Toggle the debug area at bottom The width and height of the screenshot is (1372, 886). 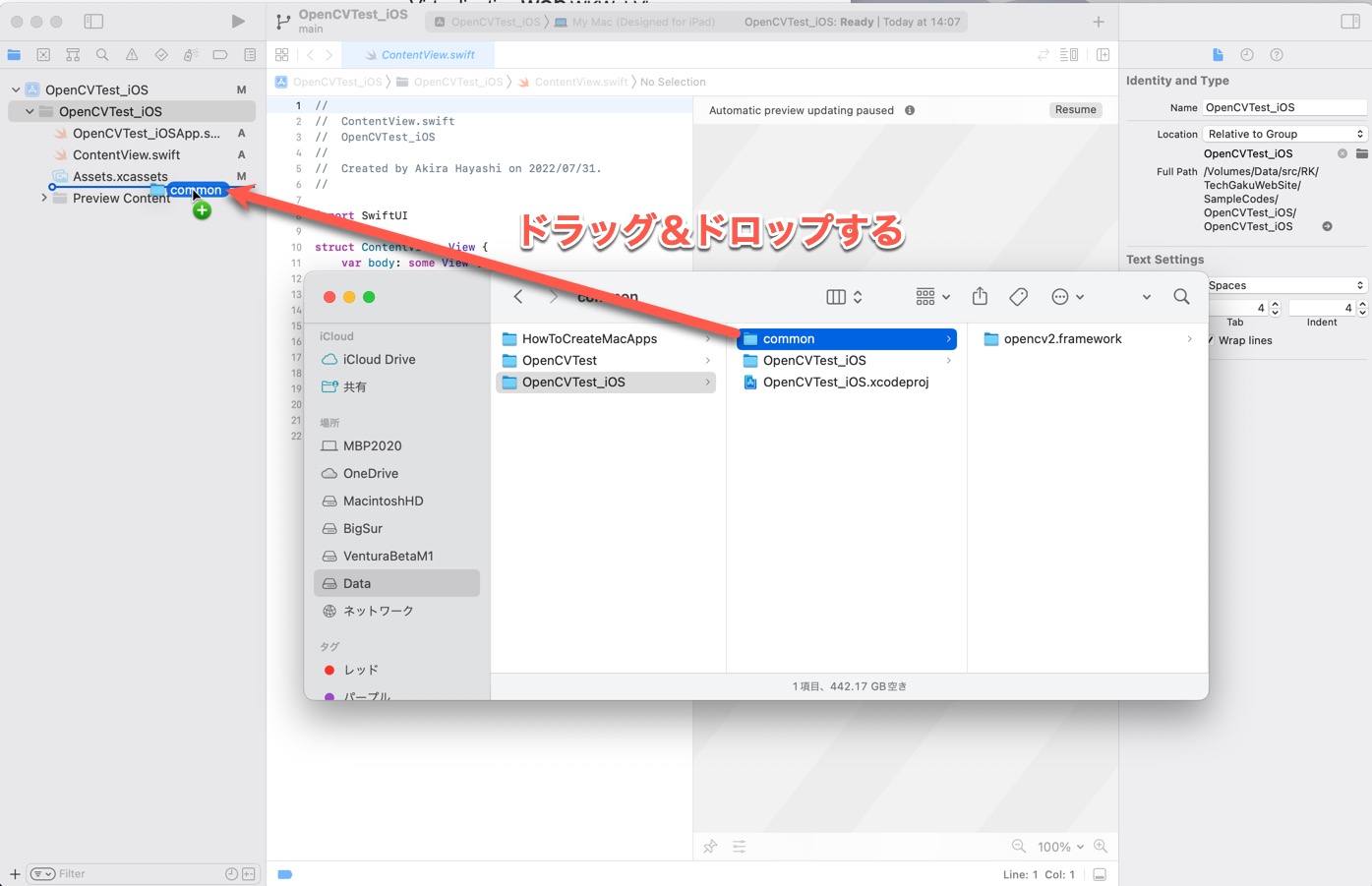click(1100, 874)
